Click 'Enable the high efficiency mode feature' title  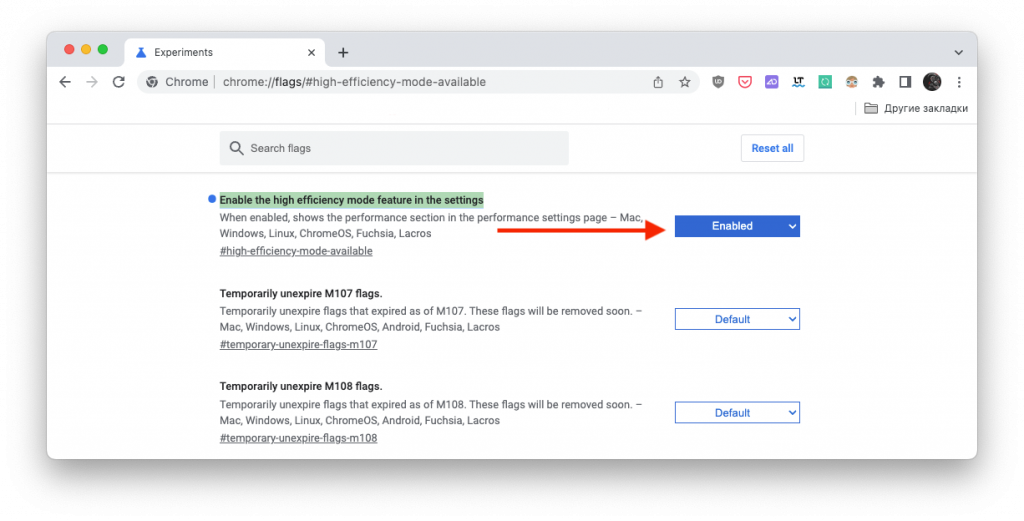click(351, 200)
